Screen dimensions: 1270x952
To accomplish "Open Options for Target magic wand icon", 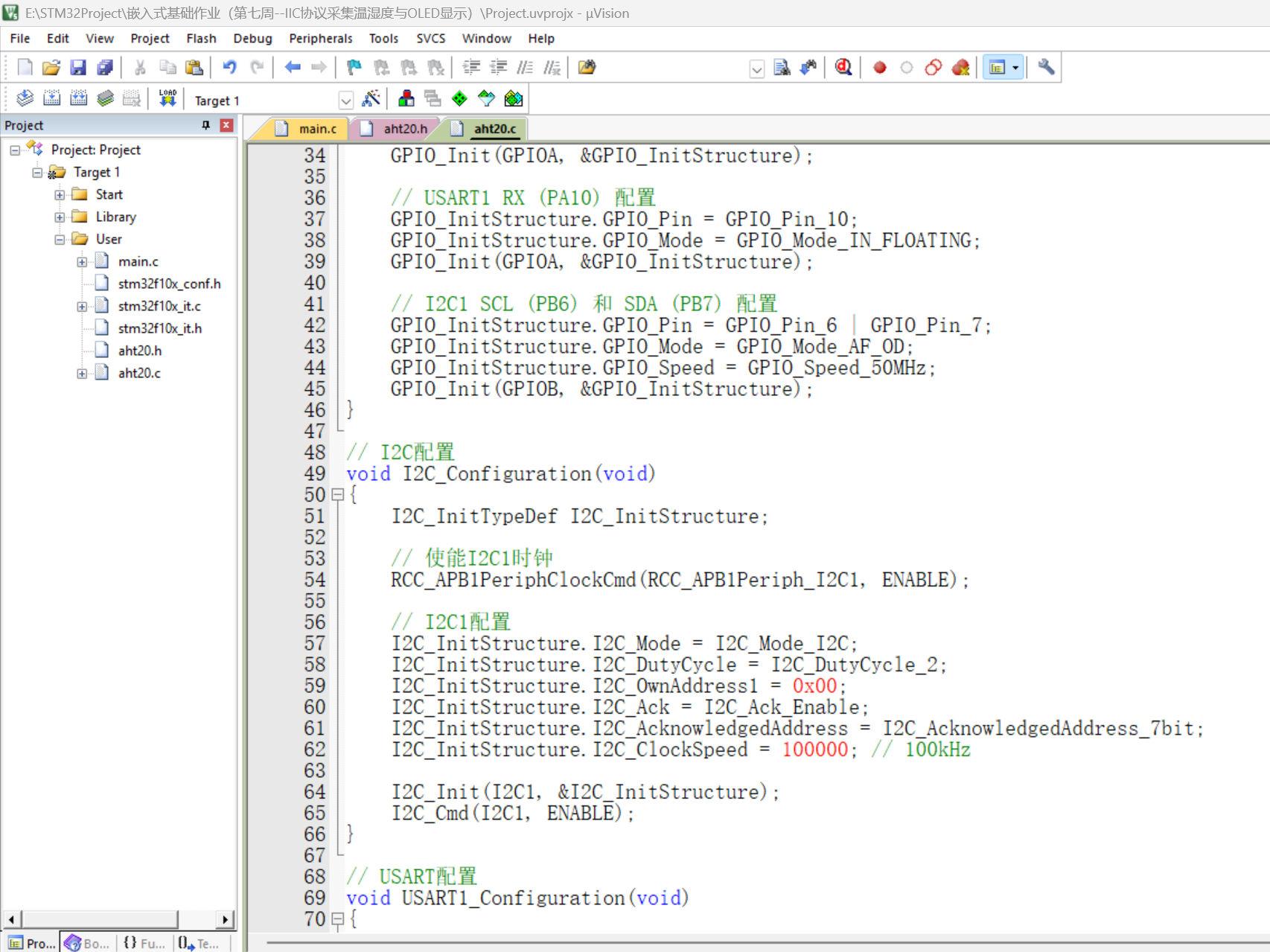I will [371, 98].
